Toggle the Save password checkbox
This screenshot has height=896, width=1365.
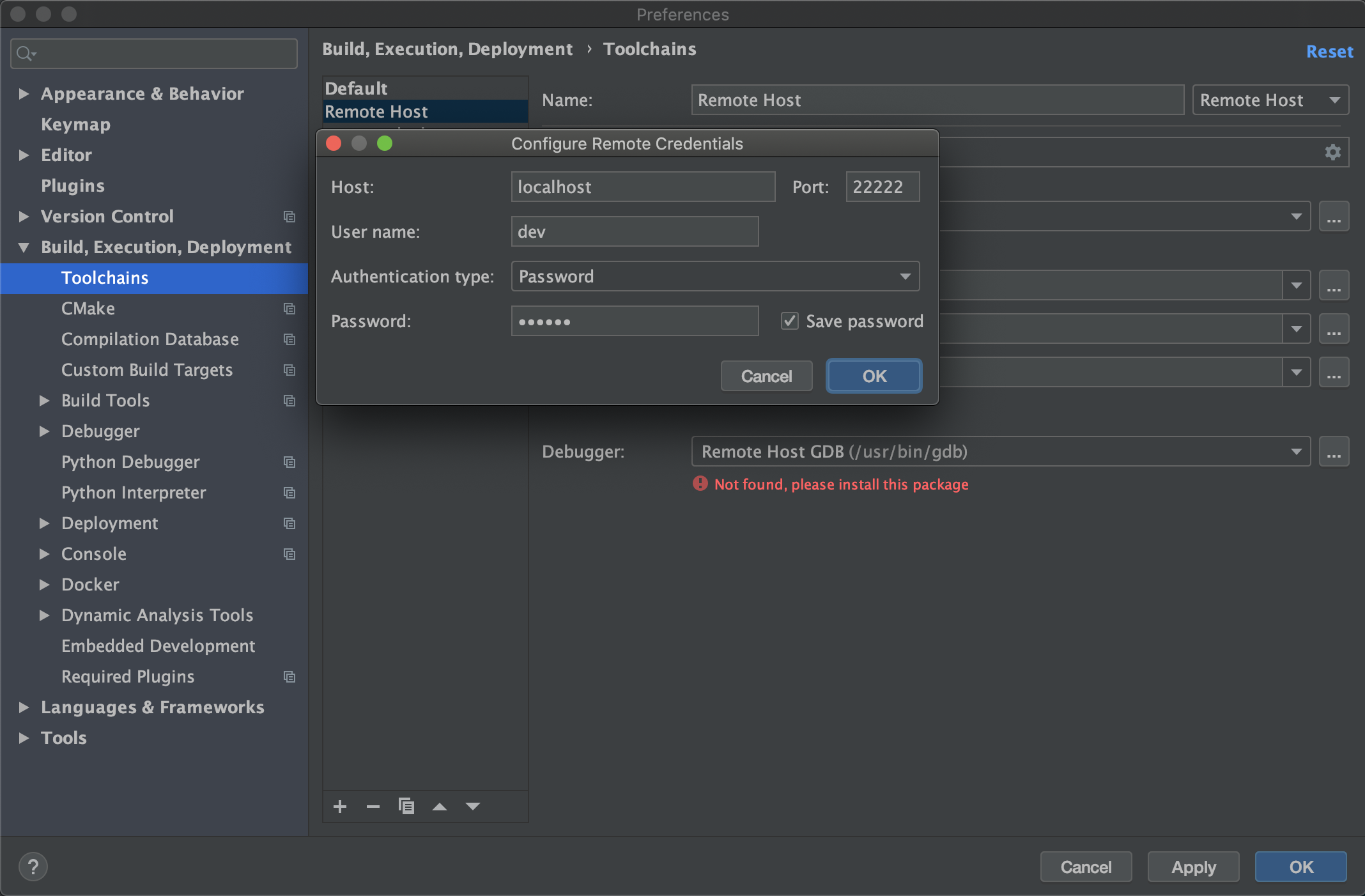(790, 321)
